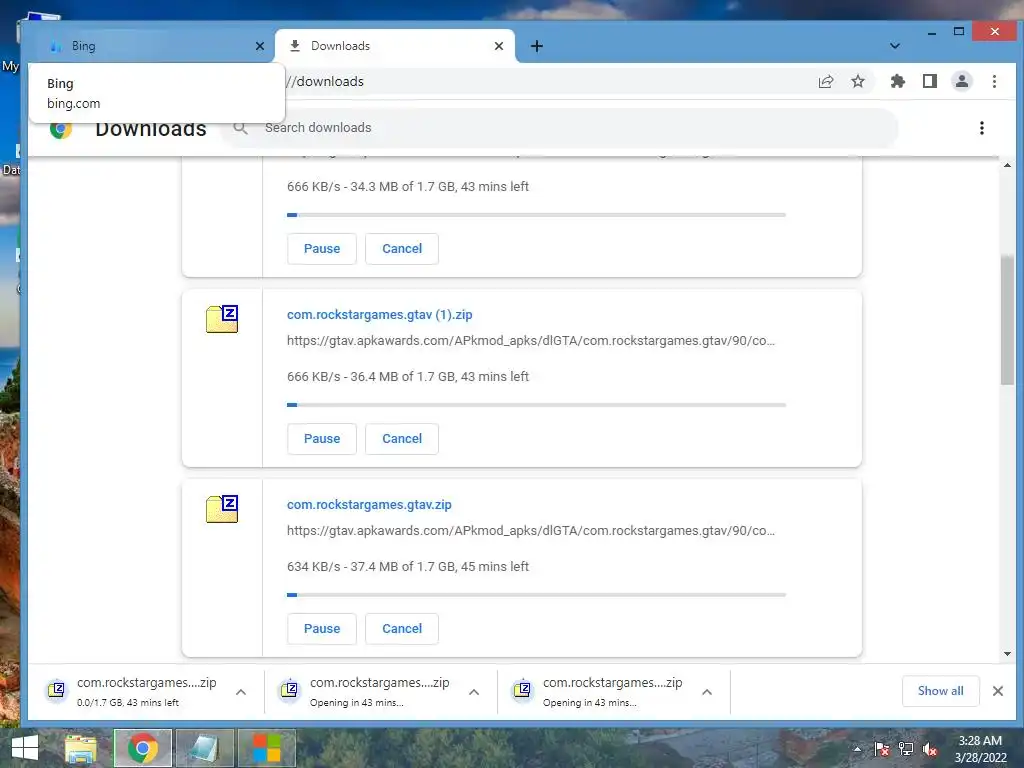Viewport: 1024px width, 768px height.
Task: Click the gtav (1).zip source URL
Action: pyautogui.click(x=531, y=341)
